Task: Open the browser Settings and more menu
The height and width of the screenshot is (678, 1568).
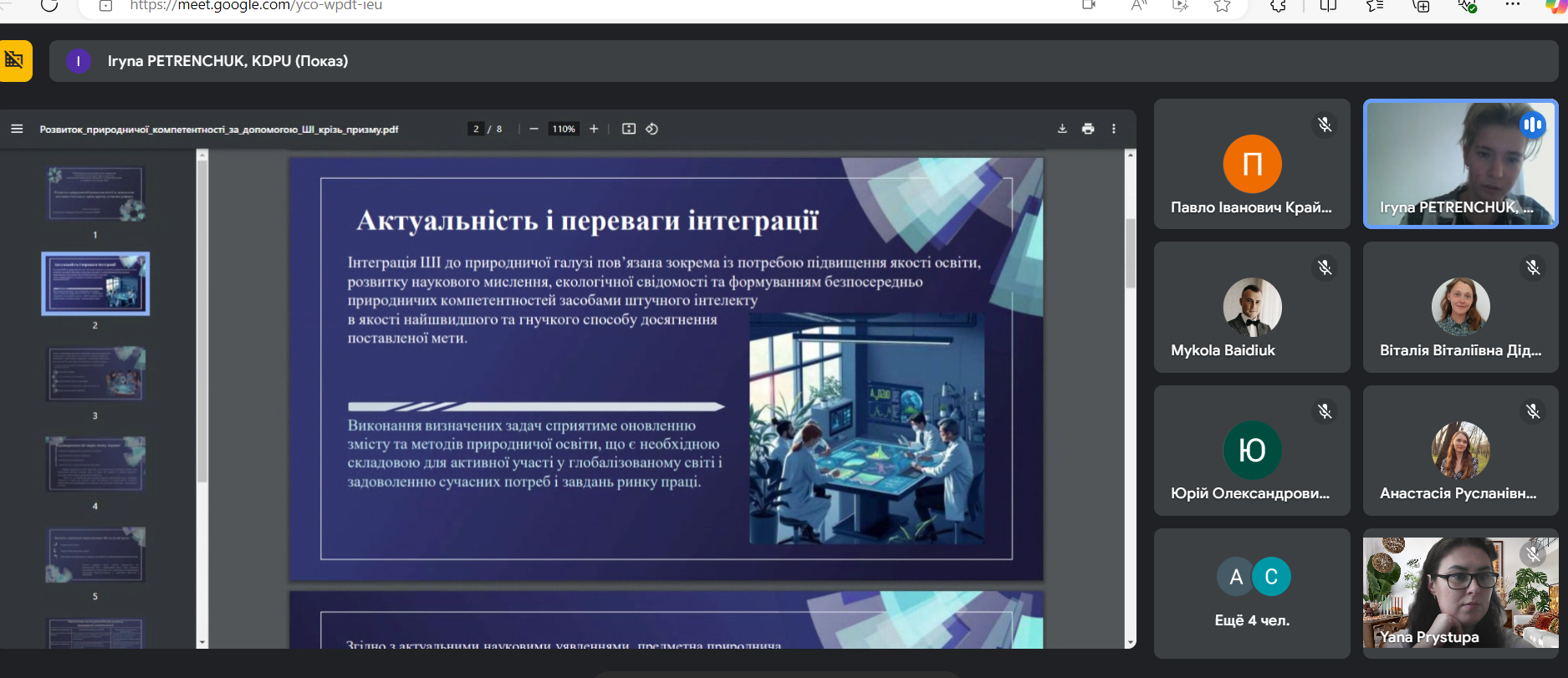Action: tap(1512, 5)
